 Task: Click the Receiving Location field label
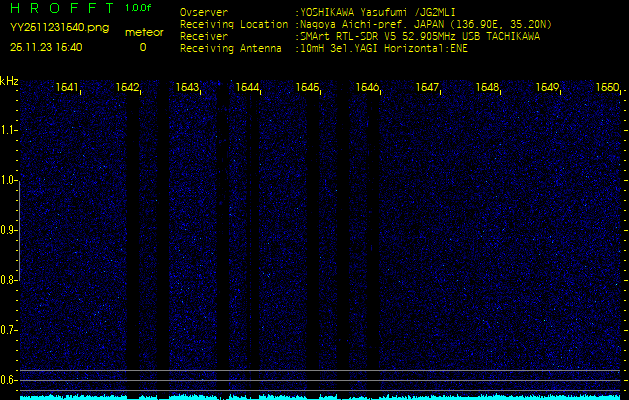click(x=234, y=24)
